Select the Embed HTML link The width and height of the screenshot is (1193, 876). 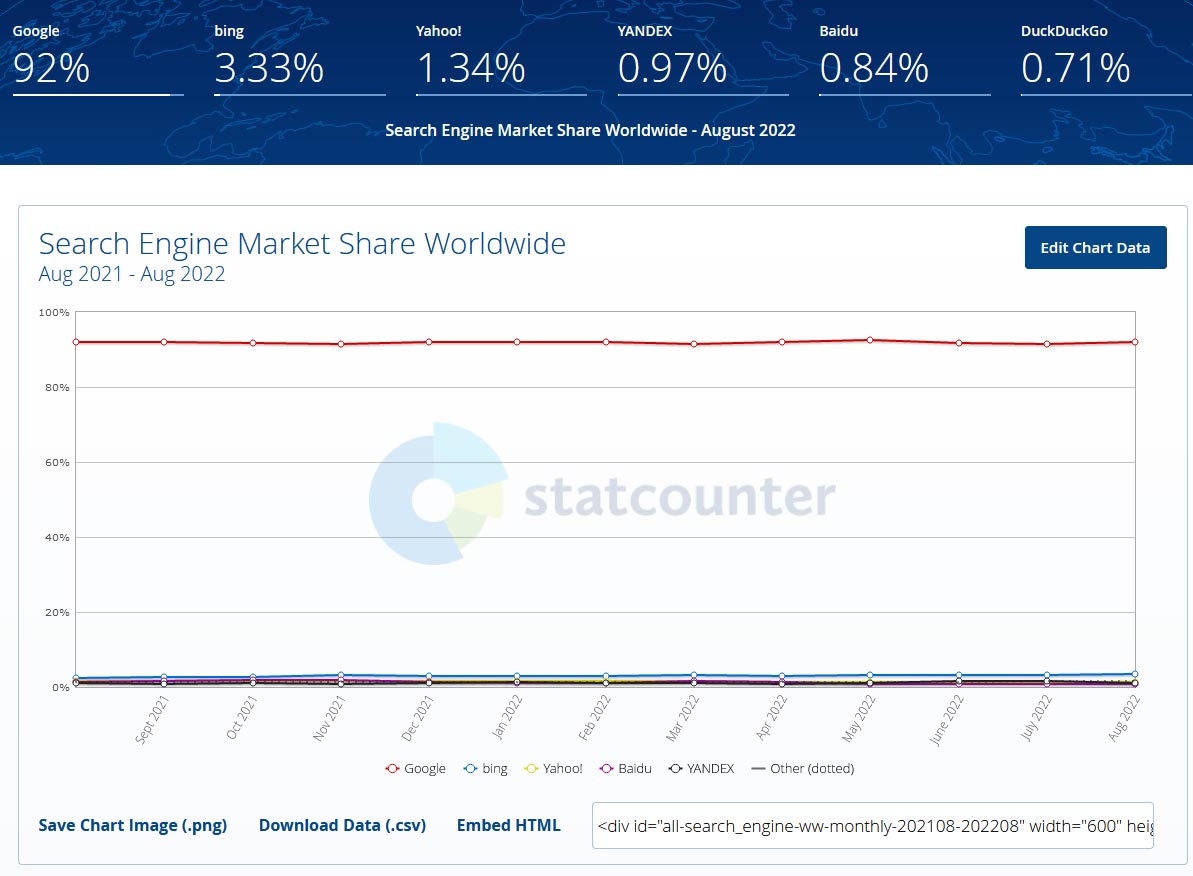(508, 825)
